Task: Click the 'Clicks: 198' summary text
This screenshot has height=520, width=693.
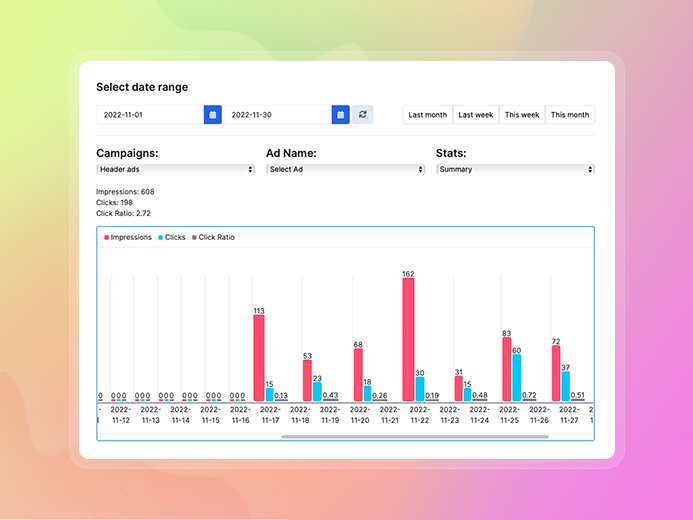Action: tap(114, 202)
